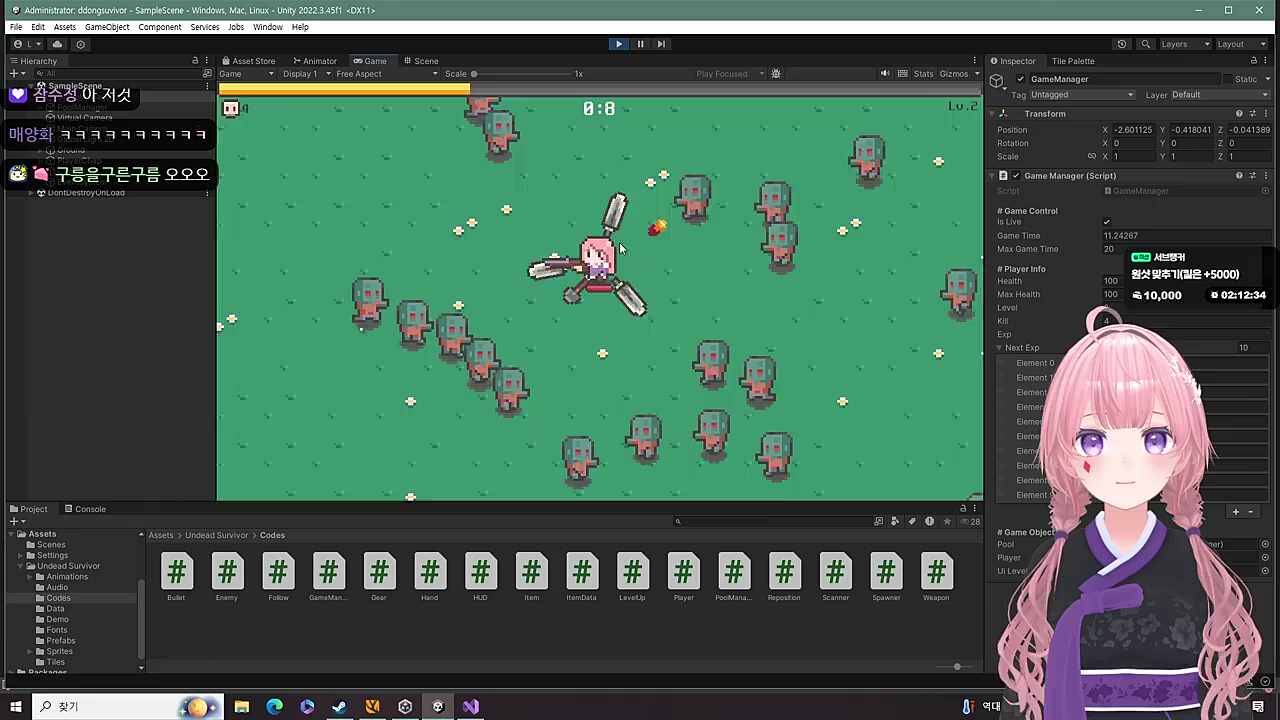Screen dimensions: 1280x720
Task: Open the Component menu
Action: (160, 27)
